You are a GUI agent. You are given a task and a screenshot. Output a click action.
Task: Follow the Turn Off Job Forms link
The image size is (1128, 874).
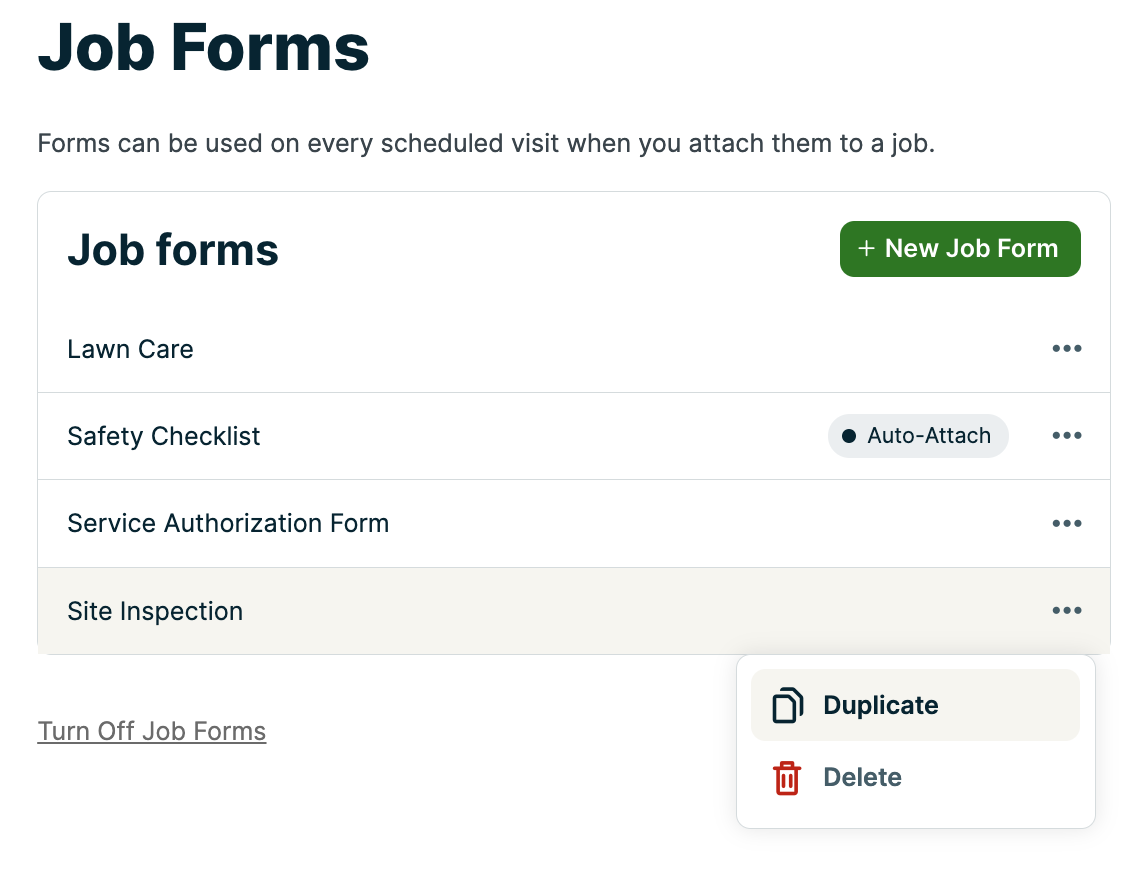[152, 731]
